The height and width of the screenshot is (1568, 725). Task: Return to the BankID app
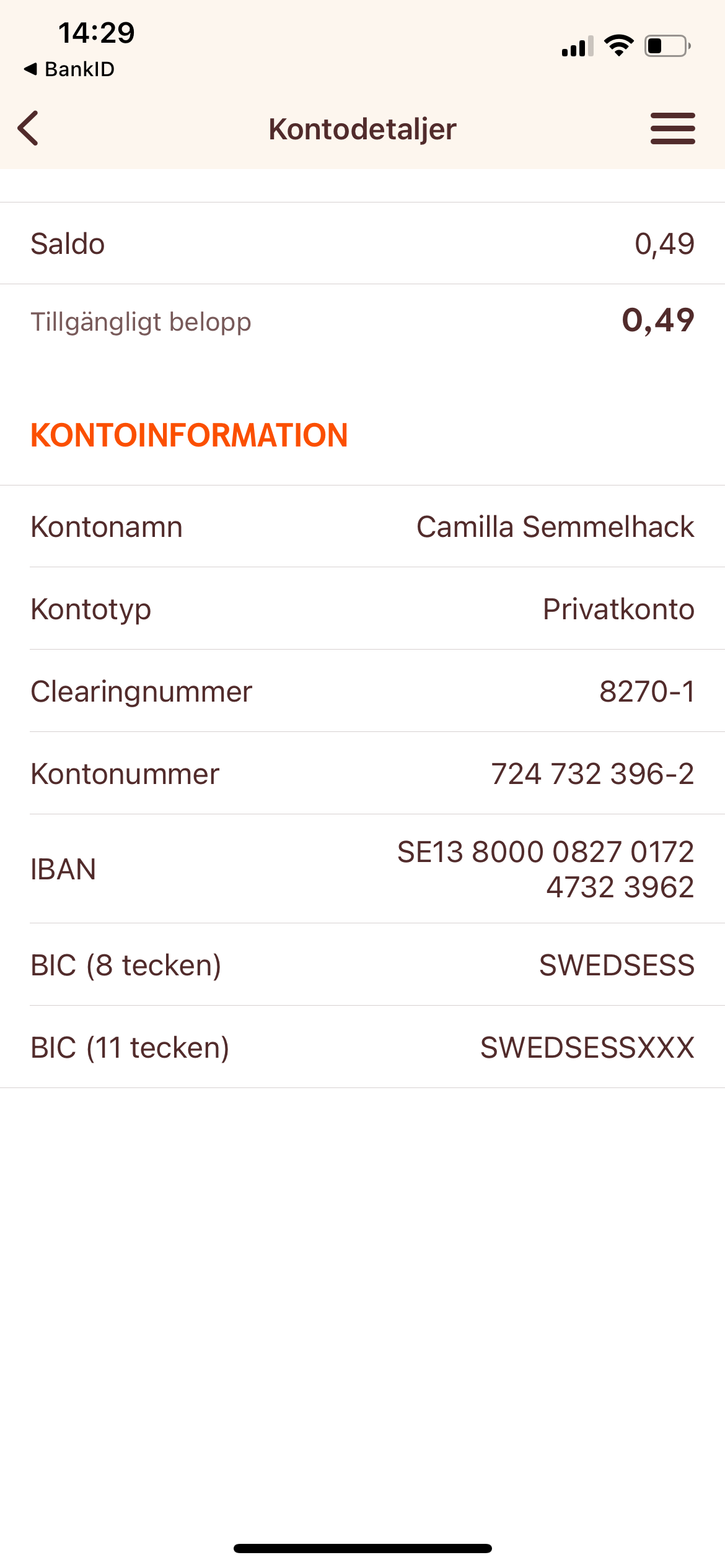tap(69, 69)
